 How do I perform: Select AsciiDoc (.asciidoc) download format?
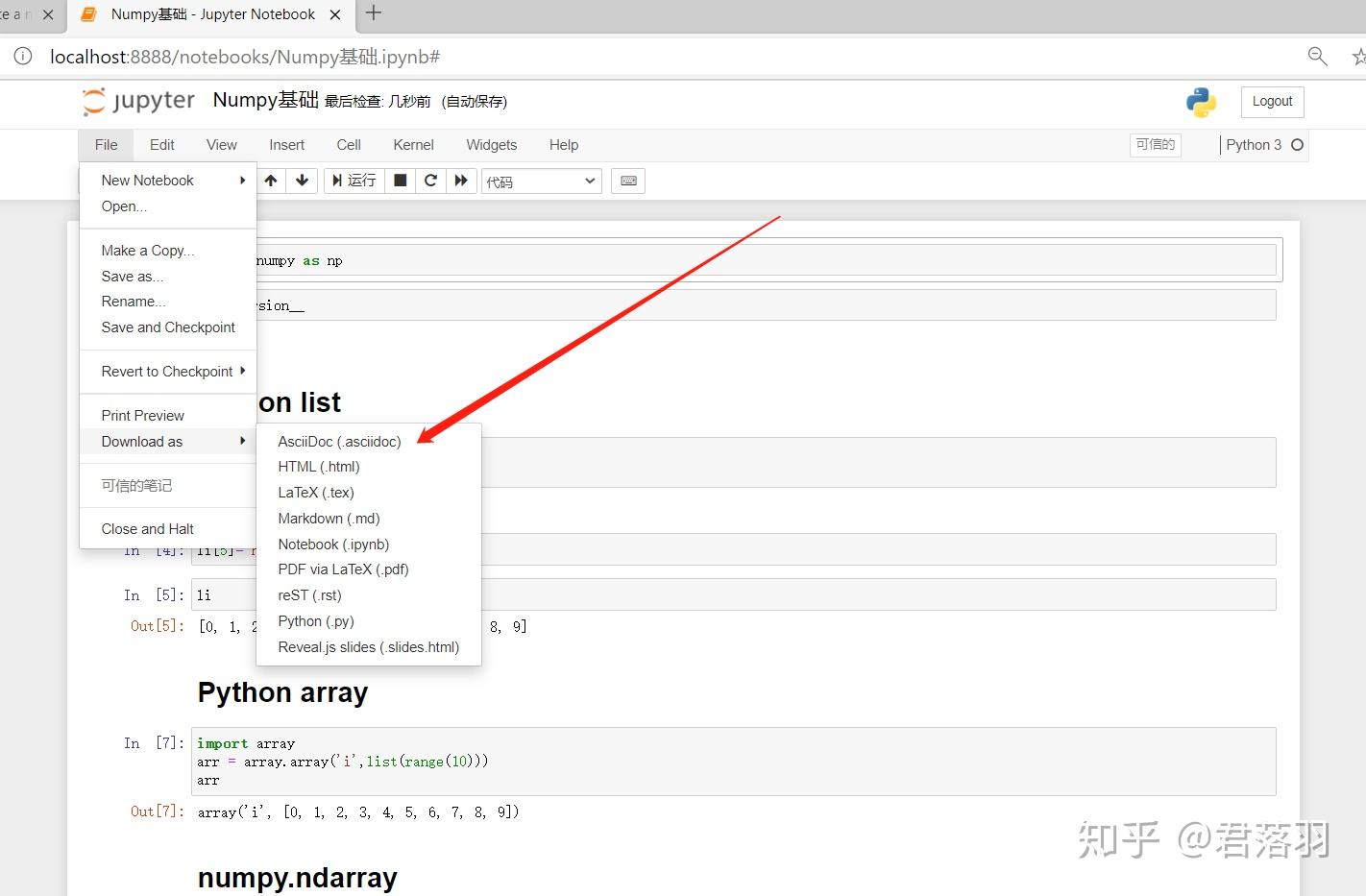coord(340,441)
